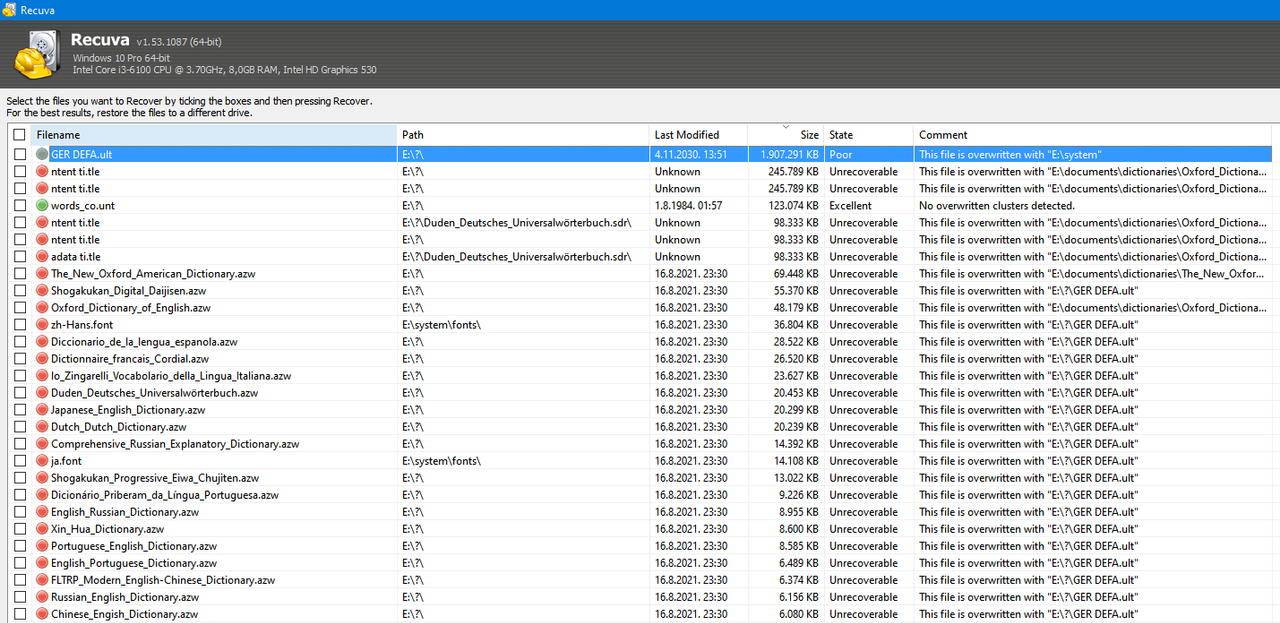Image resolution: width=1280 pixels, height=623 pixels.
Task: Sort by the Comment column header
Action: [x=1094, y=135]
